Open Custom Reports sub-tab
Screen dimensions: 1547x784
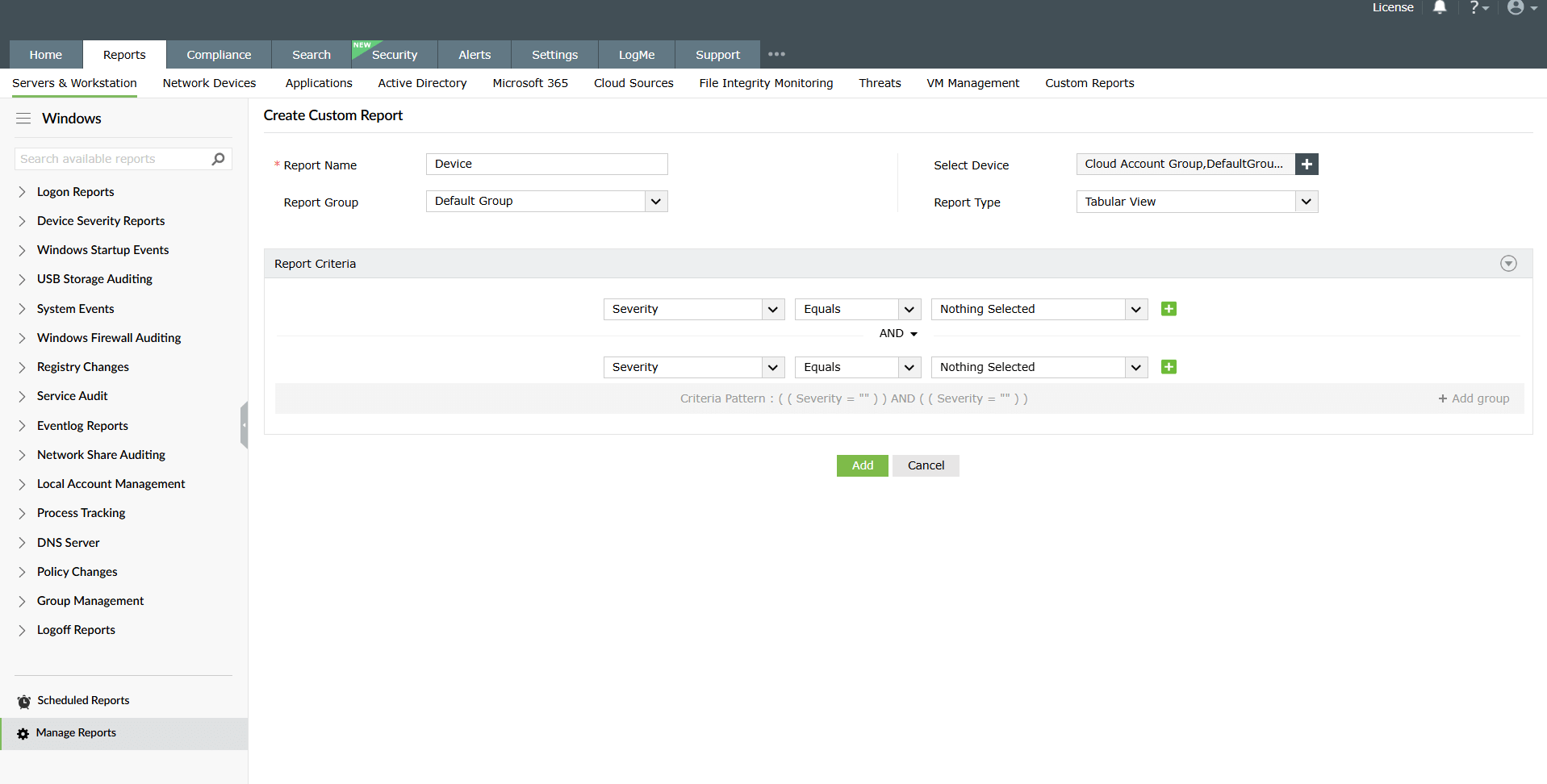pos(1089,83)
